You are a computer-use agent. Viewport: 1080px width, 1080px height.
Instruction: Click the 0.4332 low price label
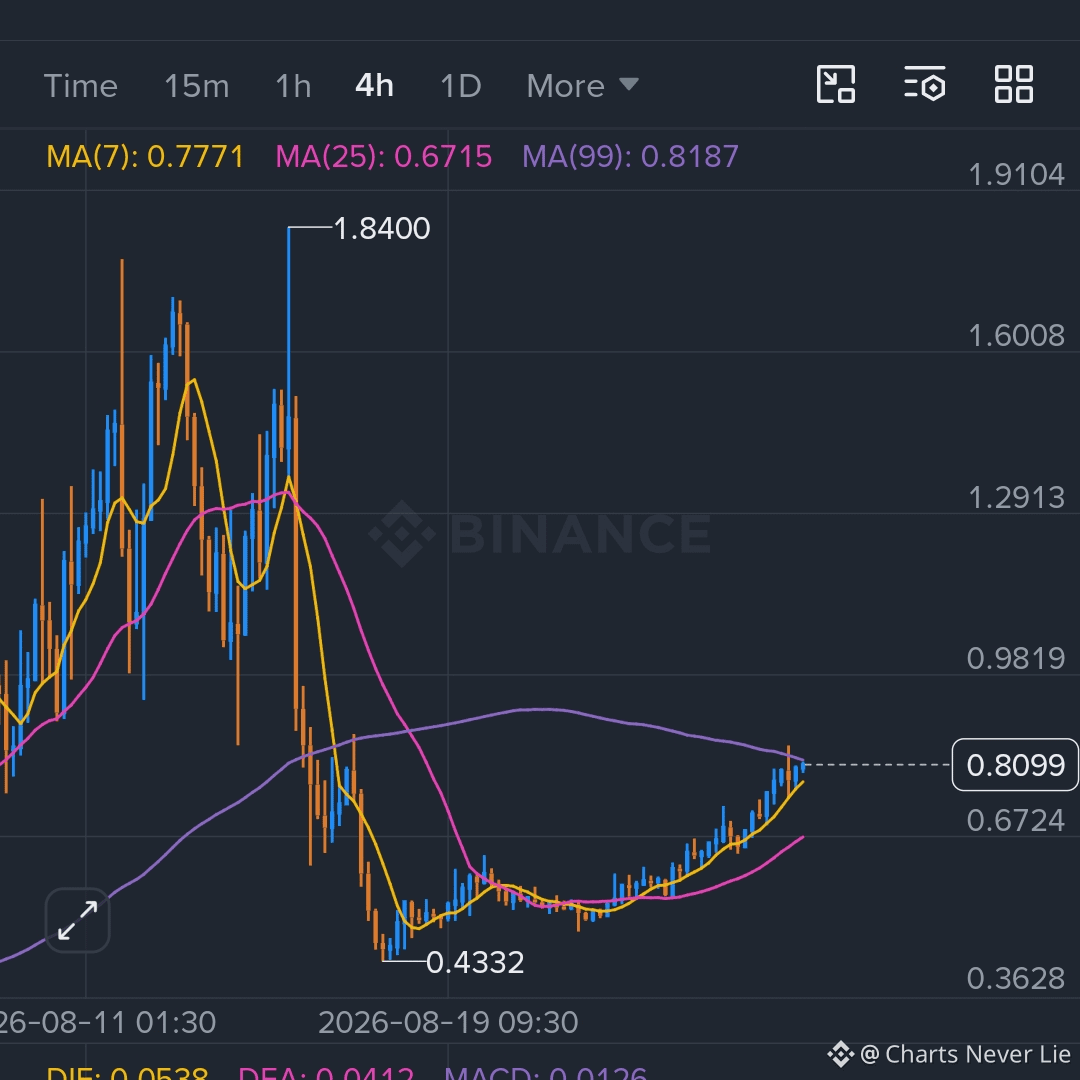(475, 962)
